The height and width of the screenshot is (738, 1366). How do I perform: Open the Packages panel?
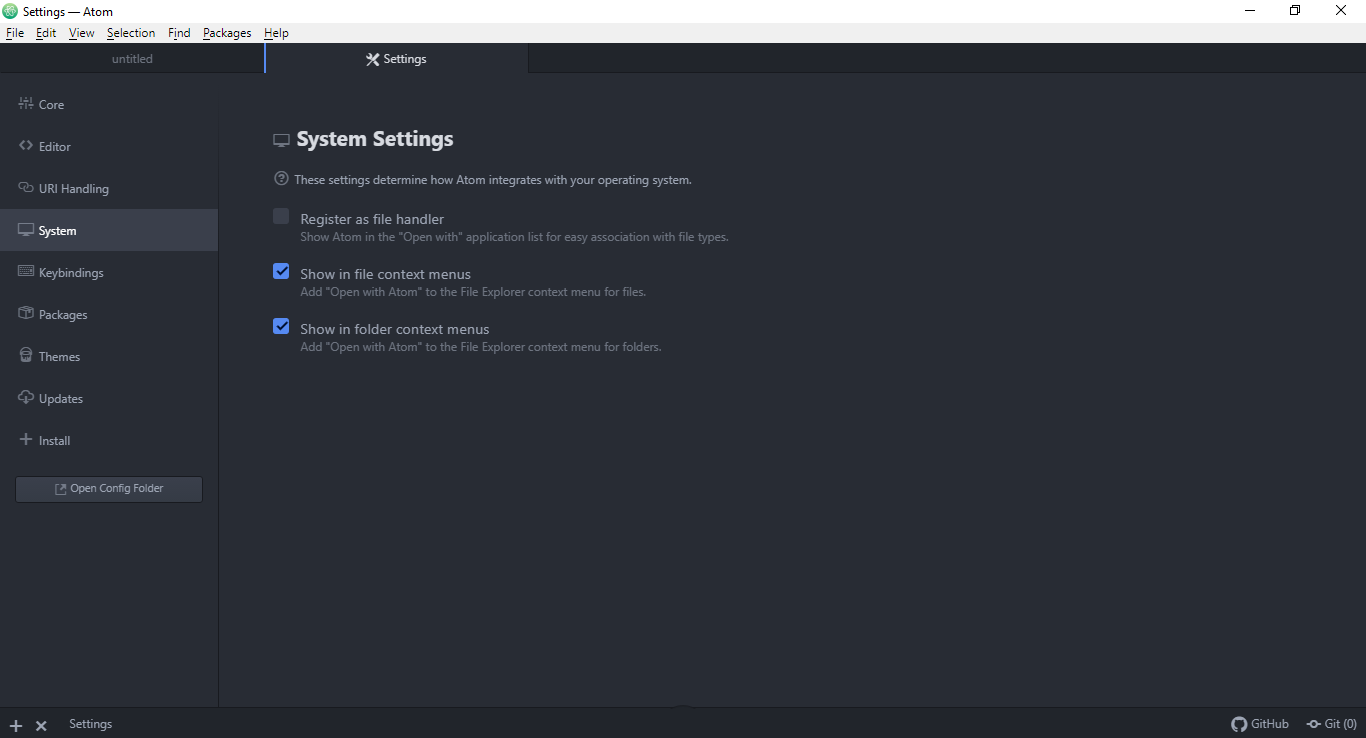(109, 314)
